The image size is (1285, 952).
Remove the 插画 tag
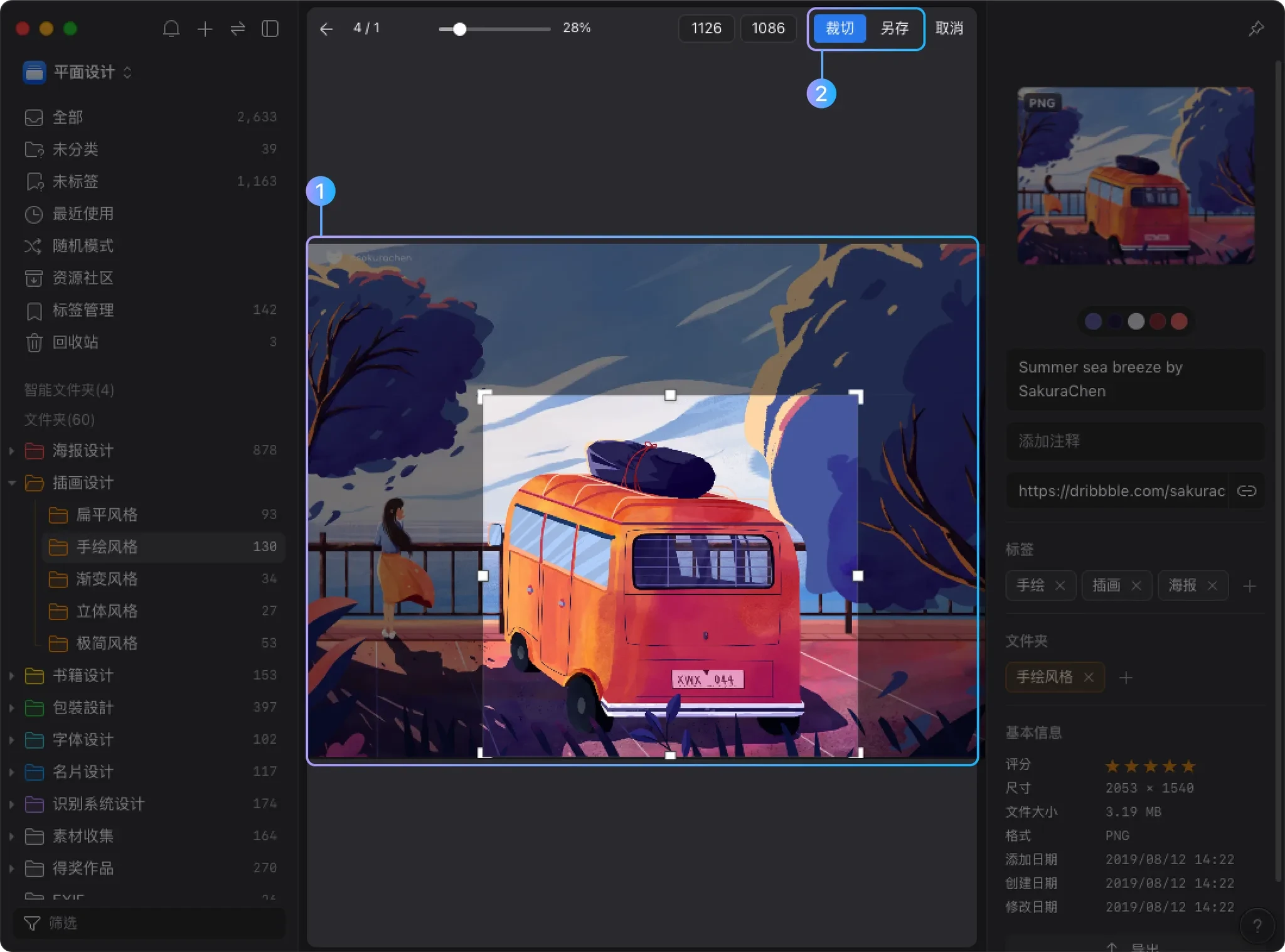point(1136,586)
